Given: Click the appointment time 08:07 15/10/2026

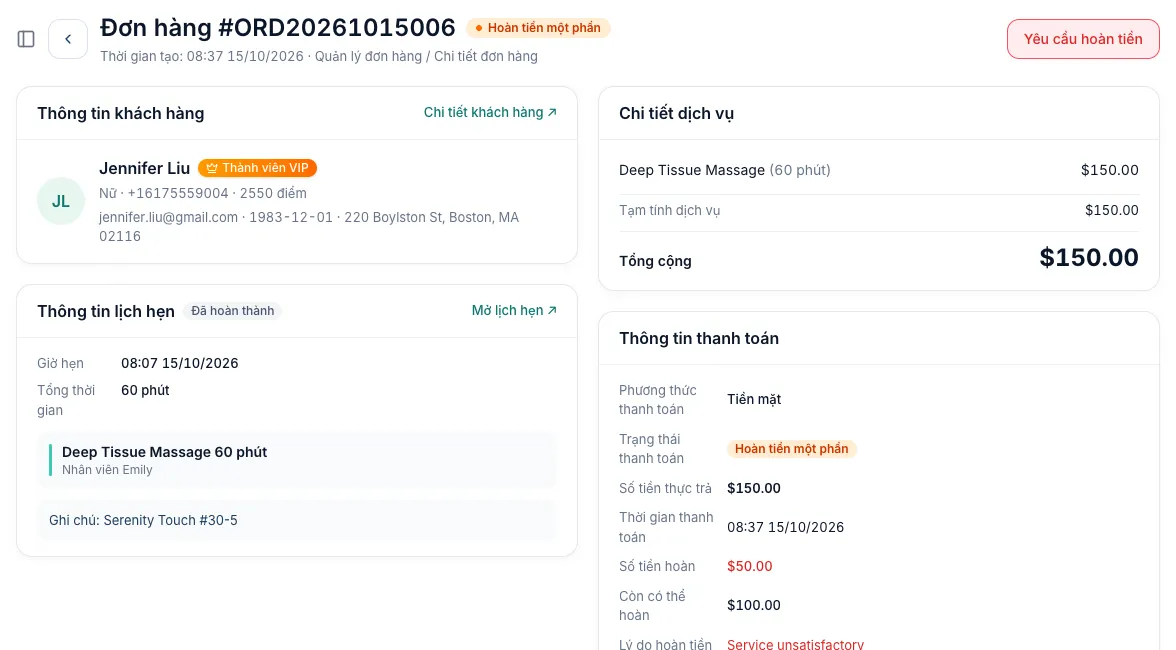Looking at the screenshot, I should (x=180, y=364).
